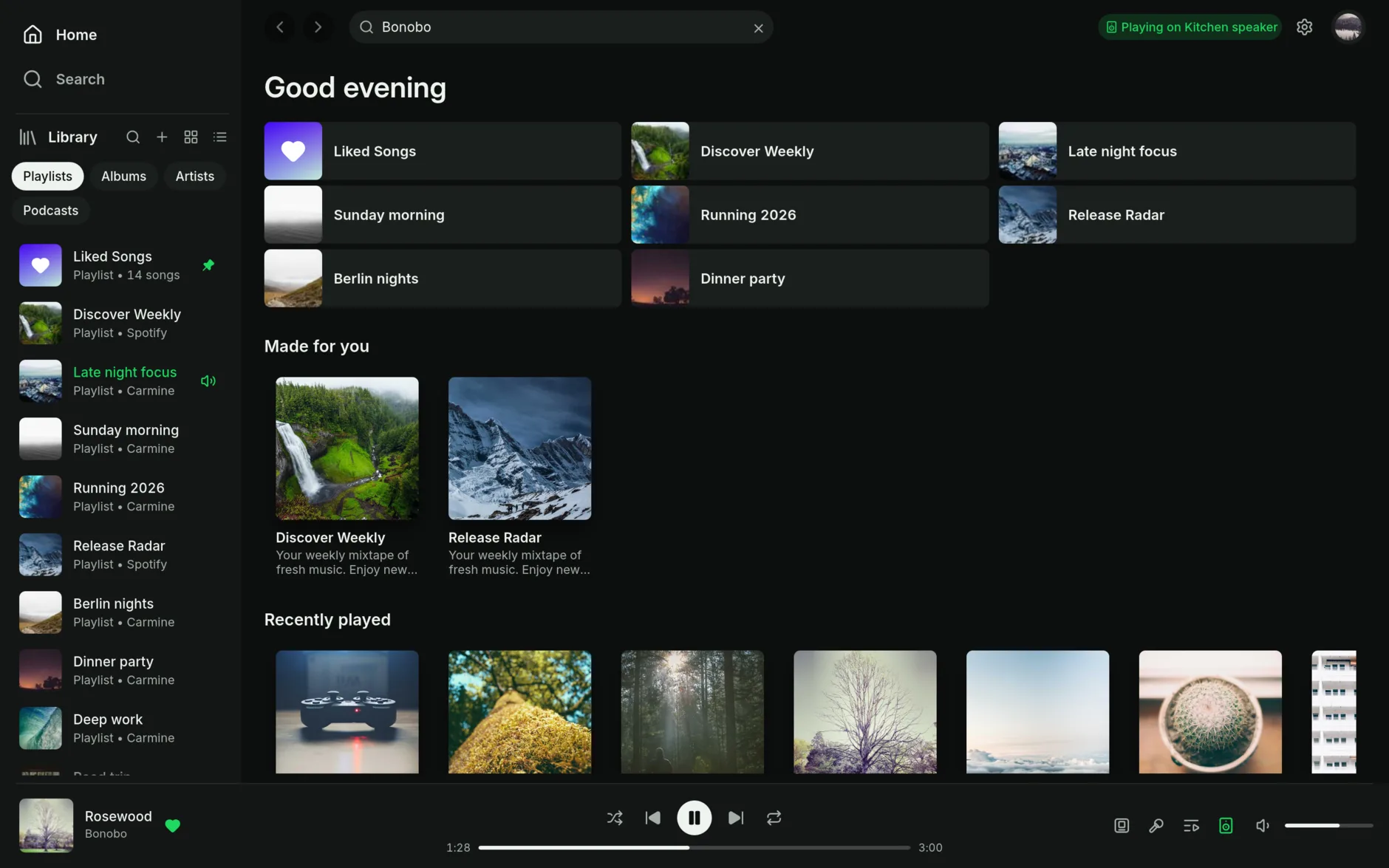1389x868 pixels.
Task: Click the Bonobo search field
Action: click(x=561, y=27)
